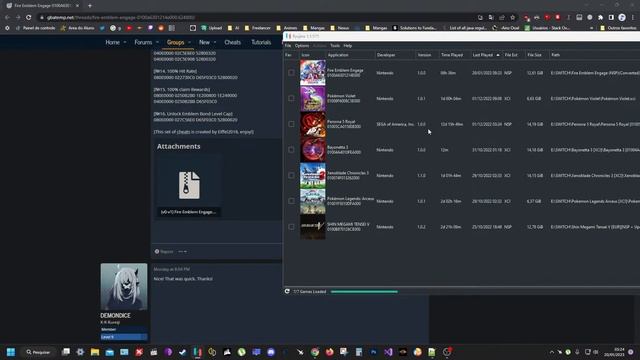Expand the Forums dropdown arrow in forum nav
The height and width of the screenshot is (360, 640).
point(158,42)
